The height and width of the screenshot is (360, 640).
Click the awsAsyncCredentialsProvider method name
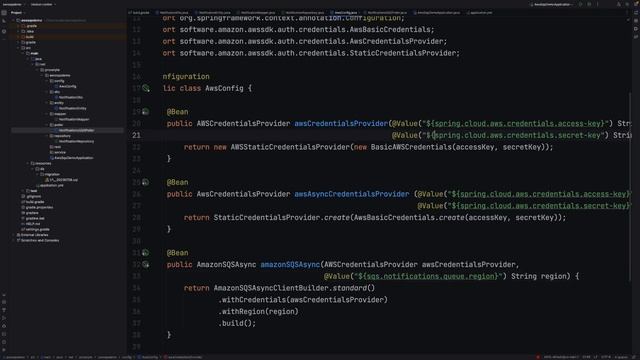tap(351, 194)
